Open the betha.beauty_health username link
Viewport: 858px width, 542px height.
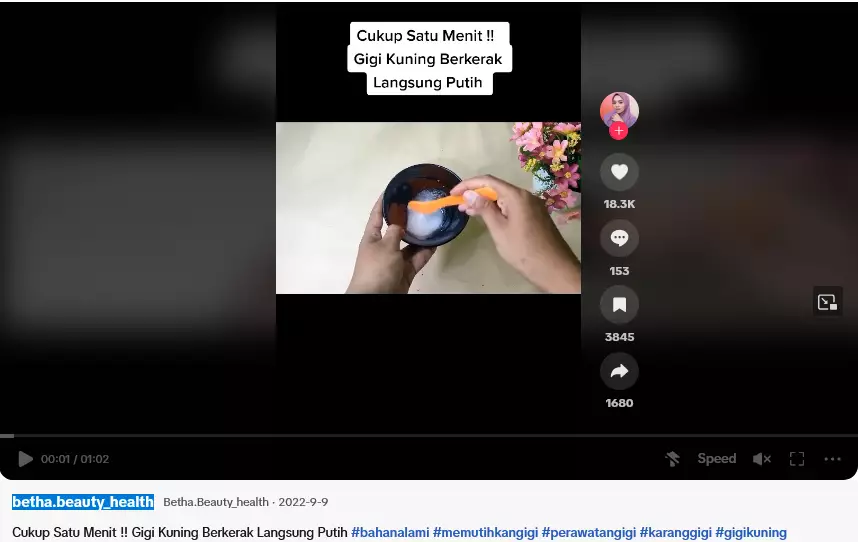[x=83, y=502]
